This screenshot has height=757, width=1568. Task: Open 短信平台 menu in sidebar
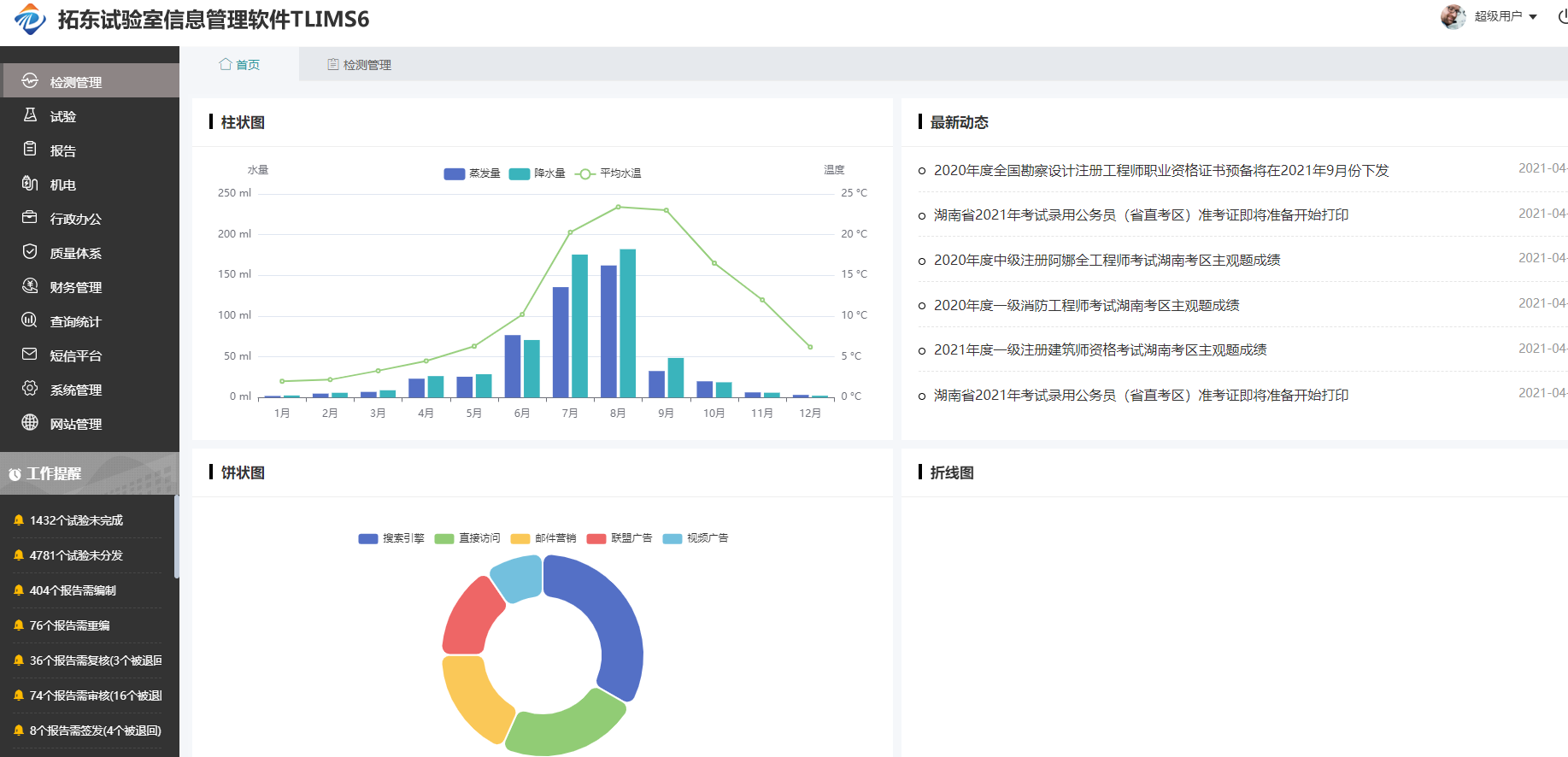pos(90,355)
